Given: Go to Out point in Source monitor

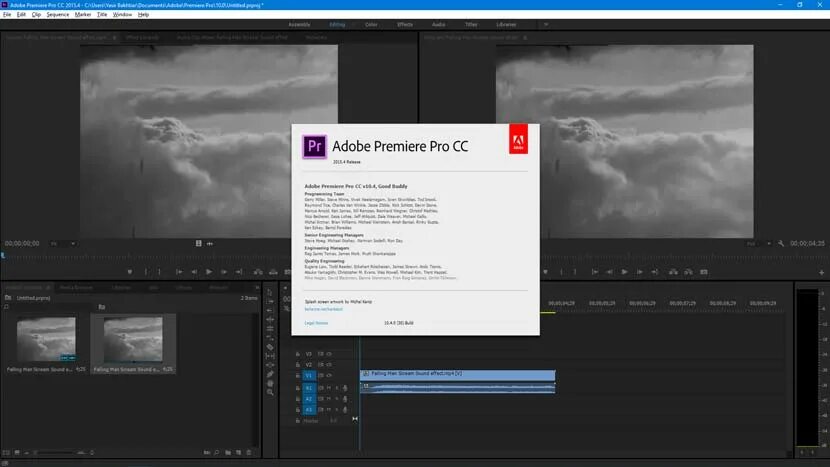Looking at the screenshot, I should coord(239,272).
